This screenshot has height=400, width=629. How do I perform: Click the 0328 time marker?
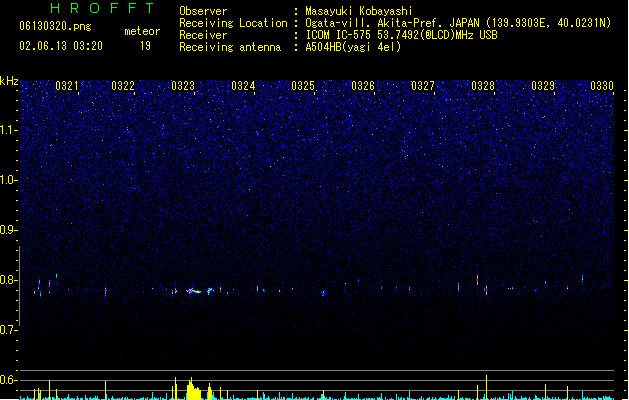click(483, 86)
